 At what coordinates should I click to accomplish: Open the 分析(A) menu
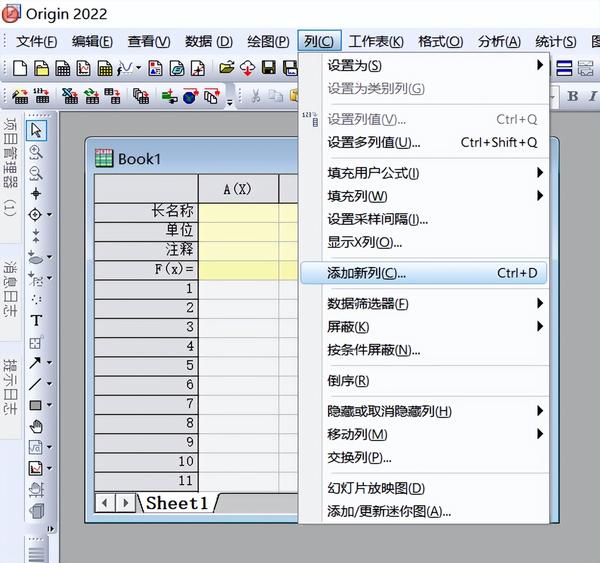point(499,41)
